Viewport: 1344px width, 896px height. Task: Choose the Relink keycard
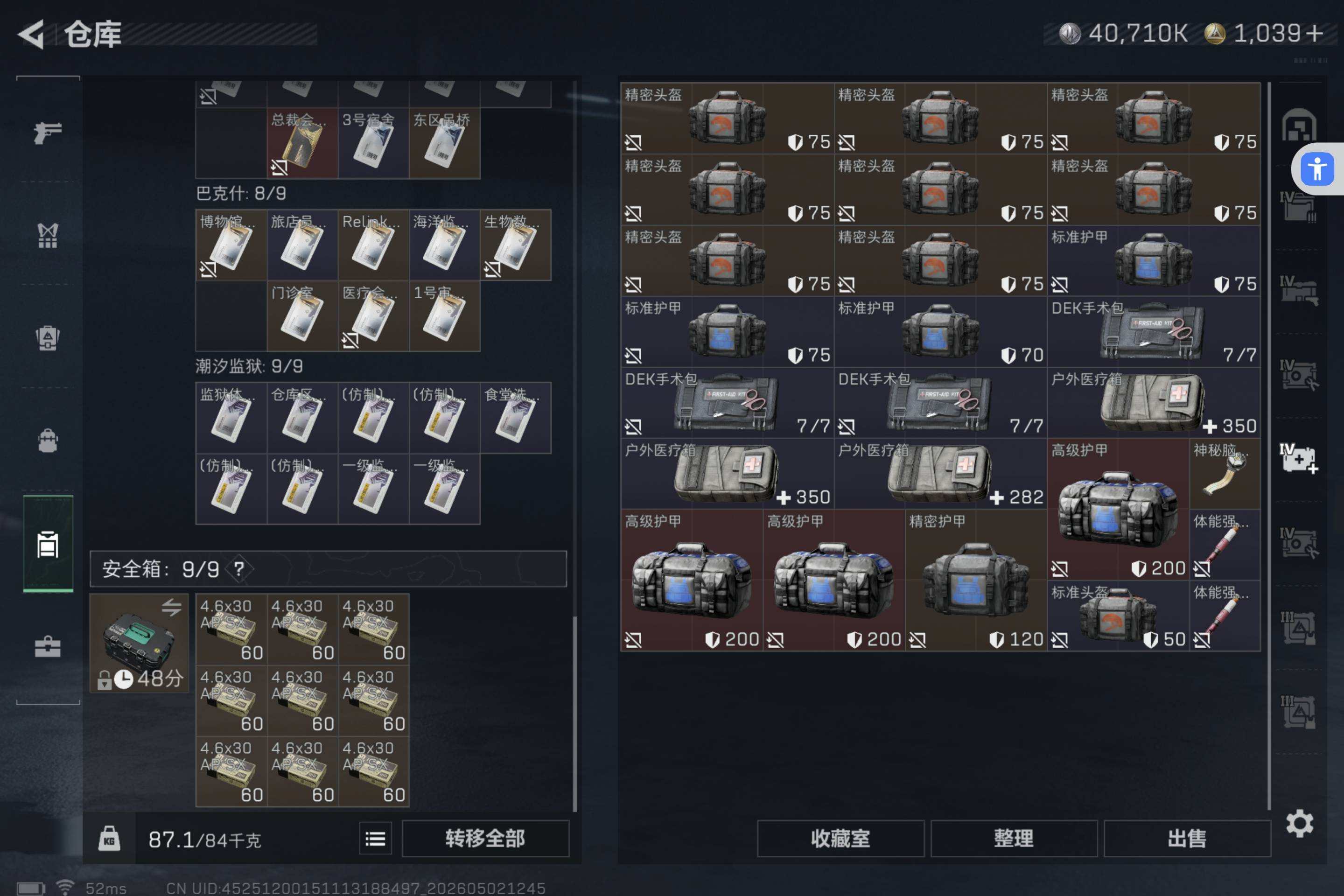pos(373,245)
